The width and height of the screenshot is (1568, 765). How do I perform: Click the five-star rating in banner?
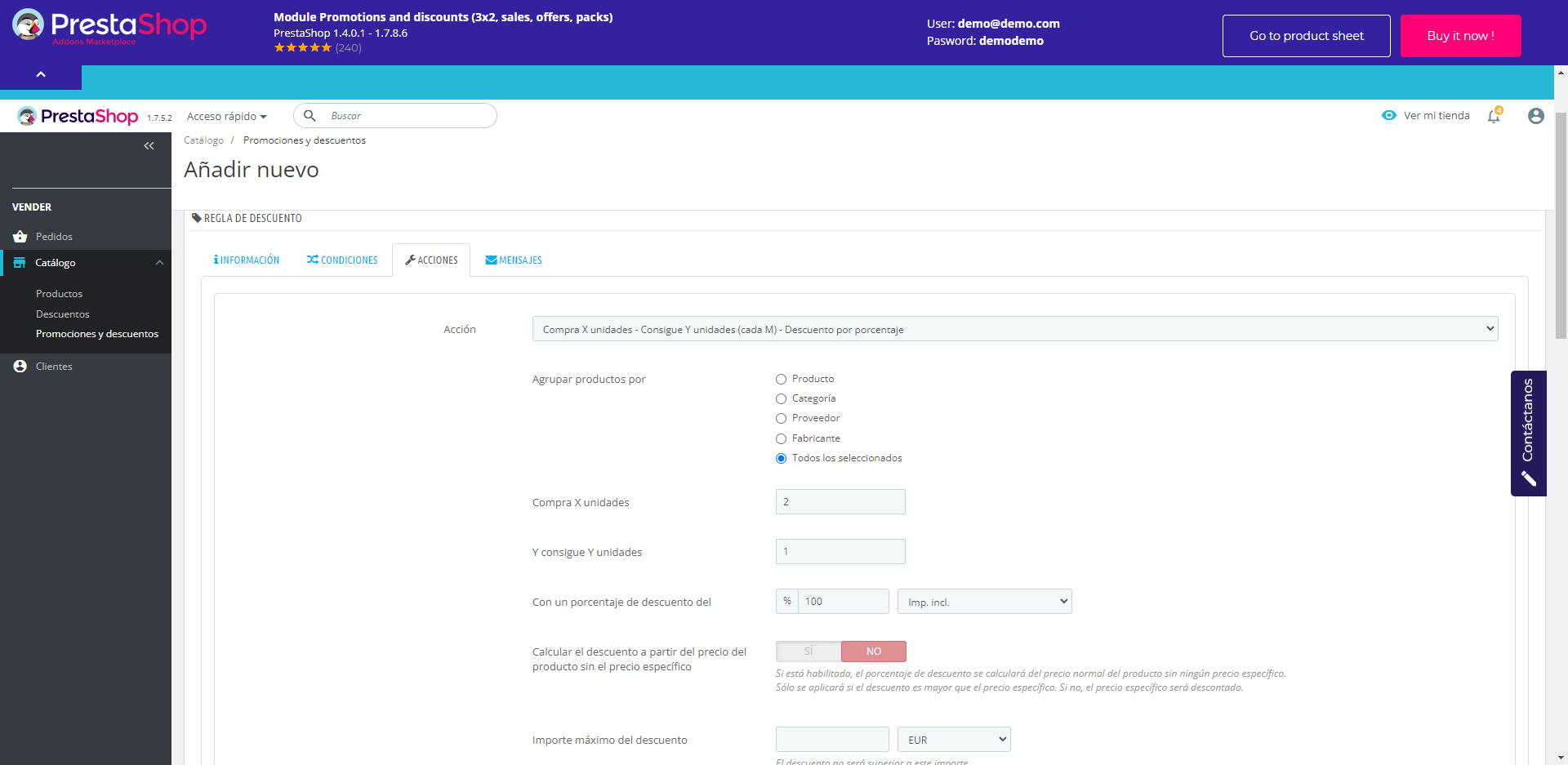303,48
